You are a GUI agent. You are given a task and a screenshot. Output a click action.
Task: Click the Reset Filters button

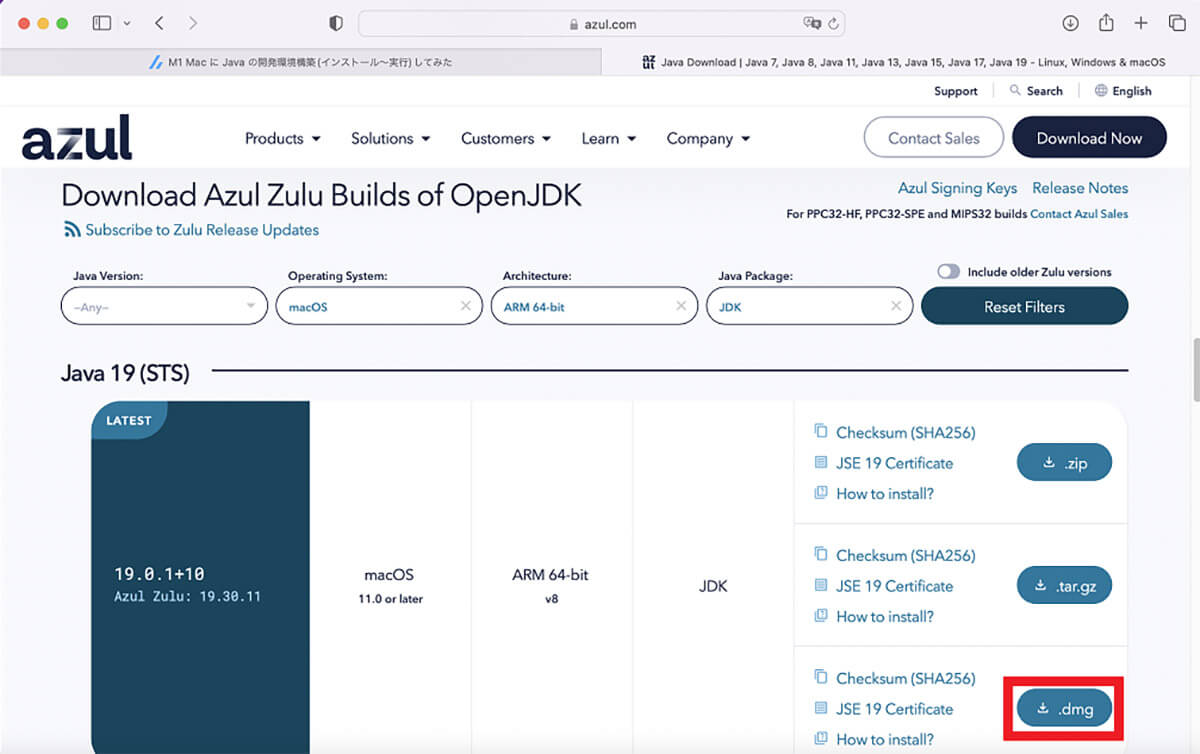[x=1024, y=307]
